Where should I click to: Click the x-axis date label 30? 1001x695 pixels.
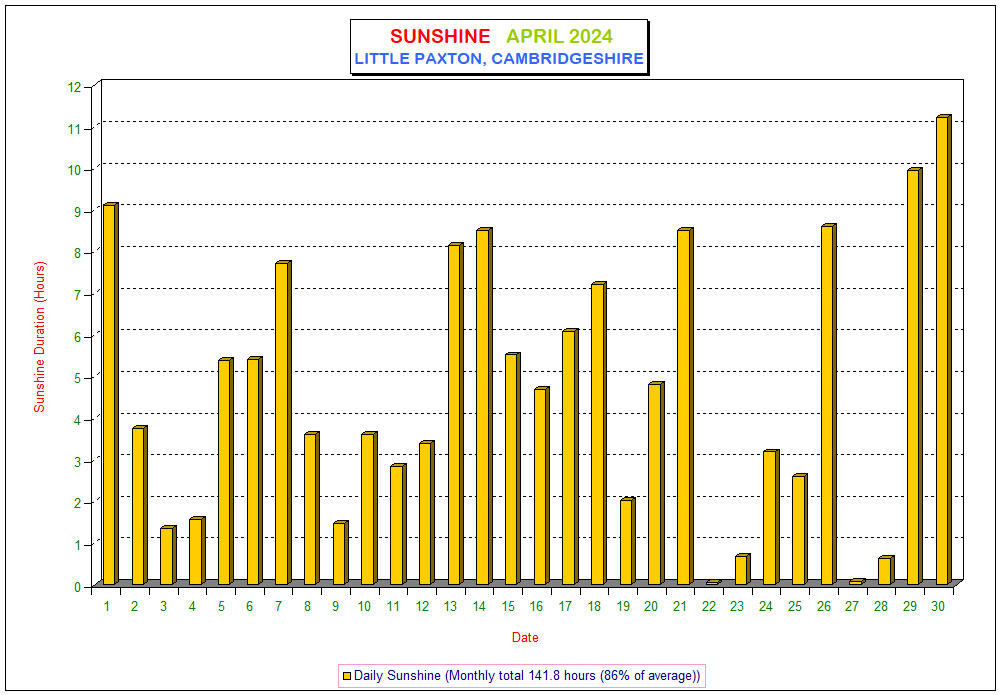[x=938, y=606]
